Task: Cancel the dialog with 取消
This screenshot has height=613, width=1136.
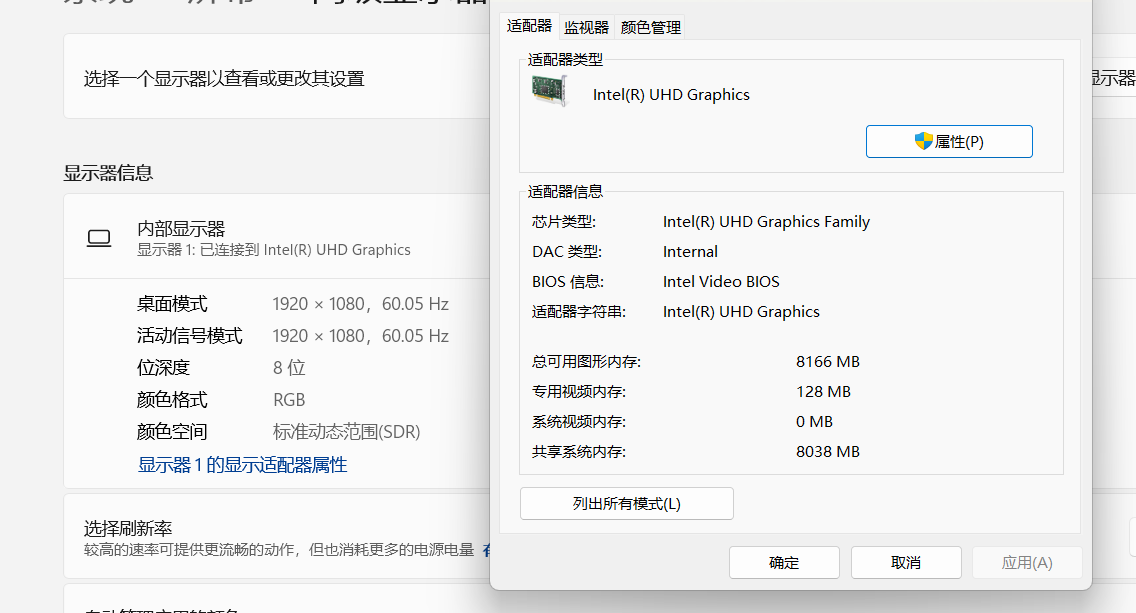Action: coord(906,562)
